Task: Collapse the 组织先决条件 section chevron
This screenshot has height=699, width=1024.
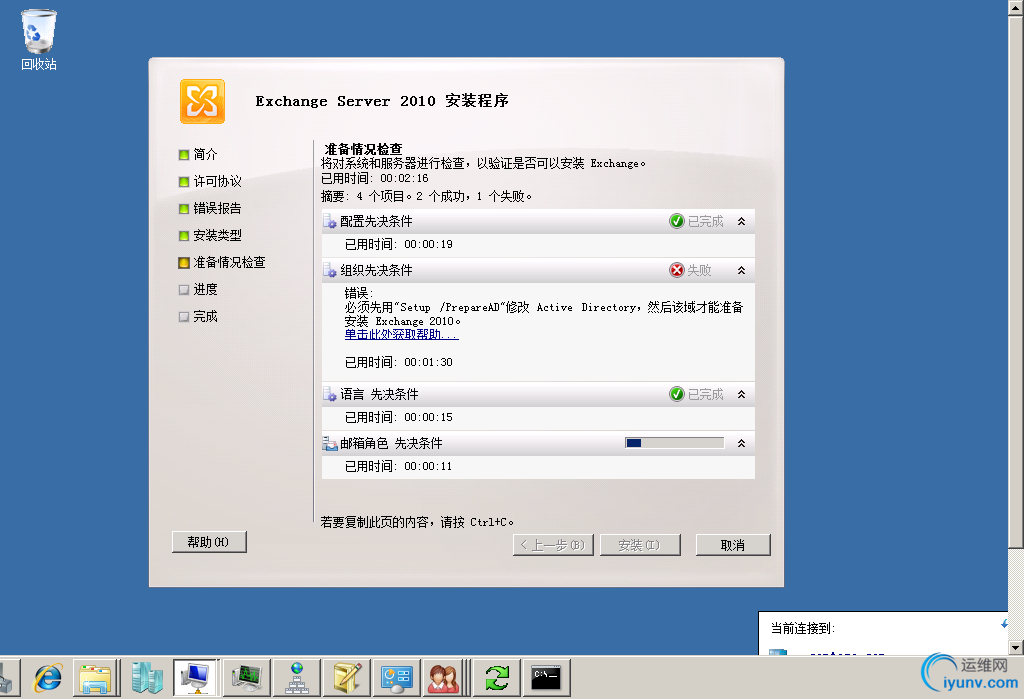Action: pos(741,269)
